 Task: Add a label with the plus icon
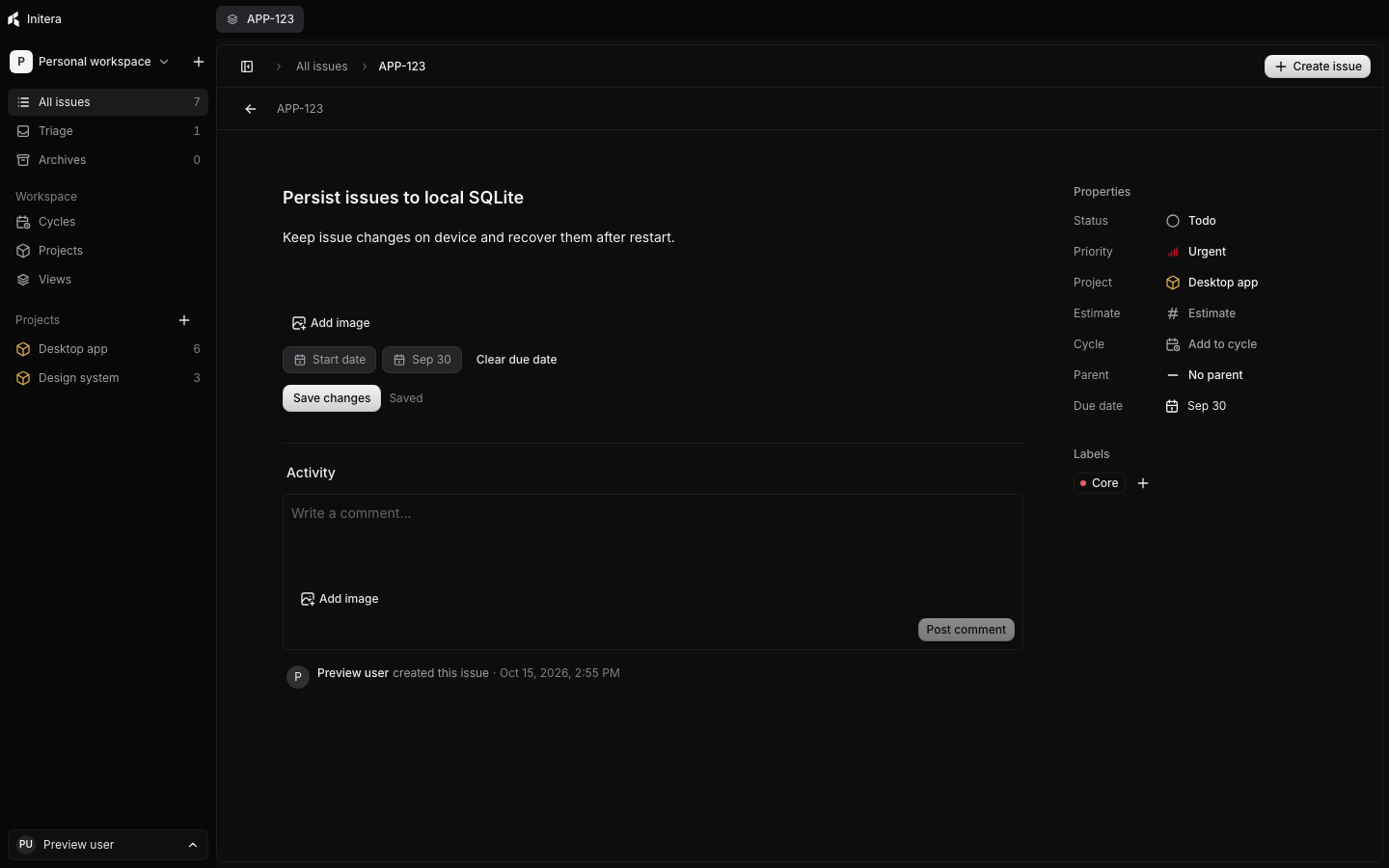tap(1143, 483)
